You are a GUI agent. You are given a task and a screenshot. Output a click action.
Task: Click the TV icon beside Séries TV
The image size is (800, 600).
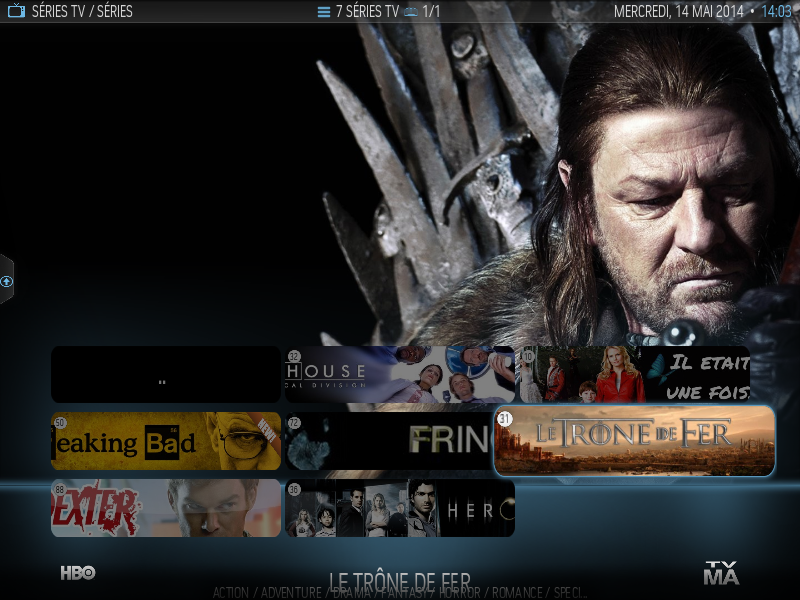pyautogui.click(x=16, y=11)
